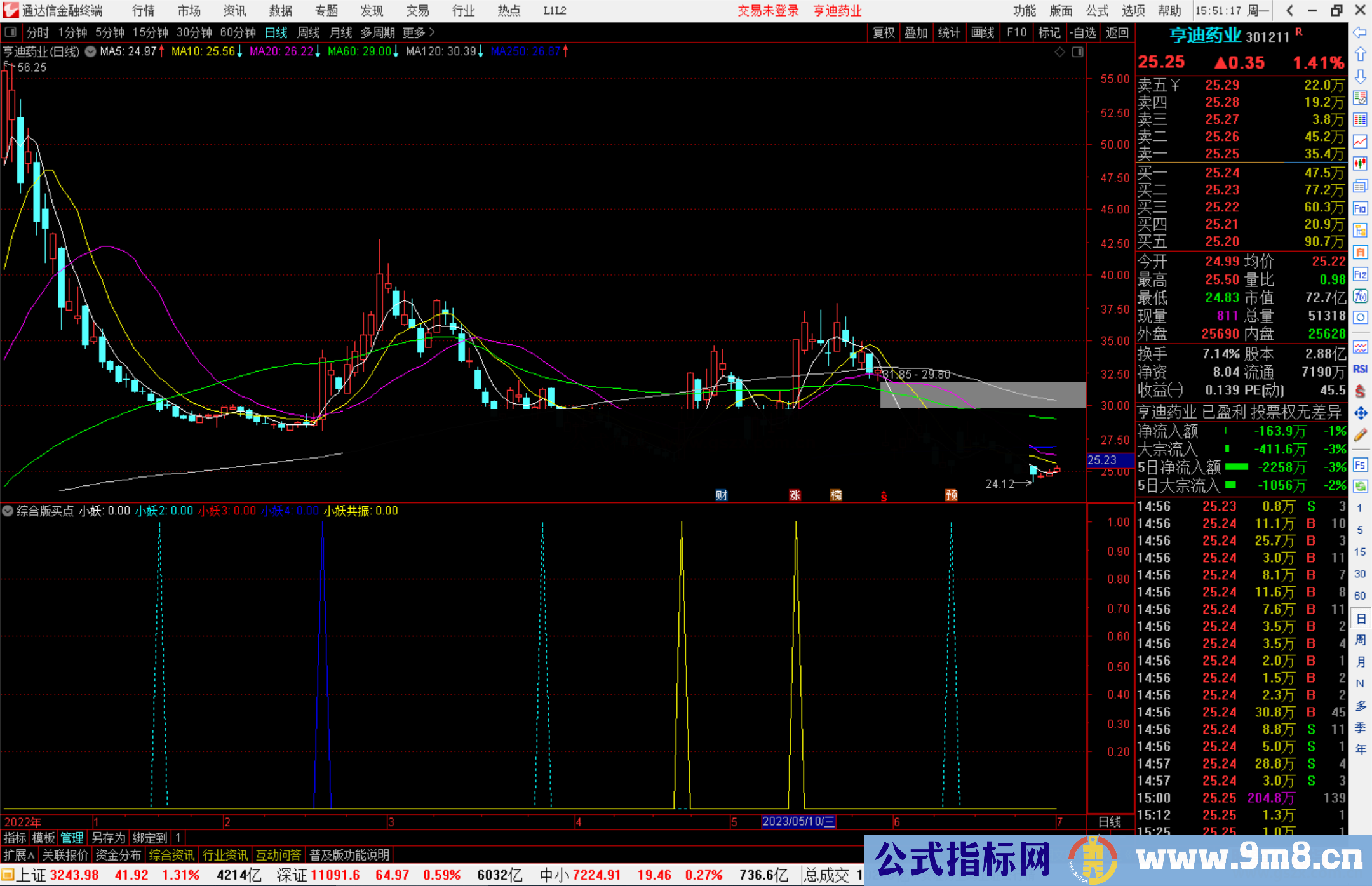The width and height of the screenshot is (1372, 886).
Task: Click the 财 marker on the chart
Action: click(x=722, y=495)
